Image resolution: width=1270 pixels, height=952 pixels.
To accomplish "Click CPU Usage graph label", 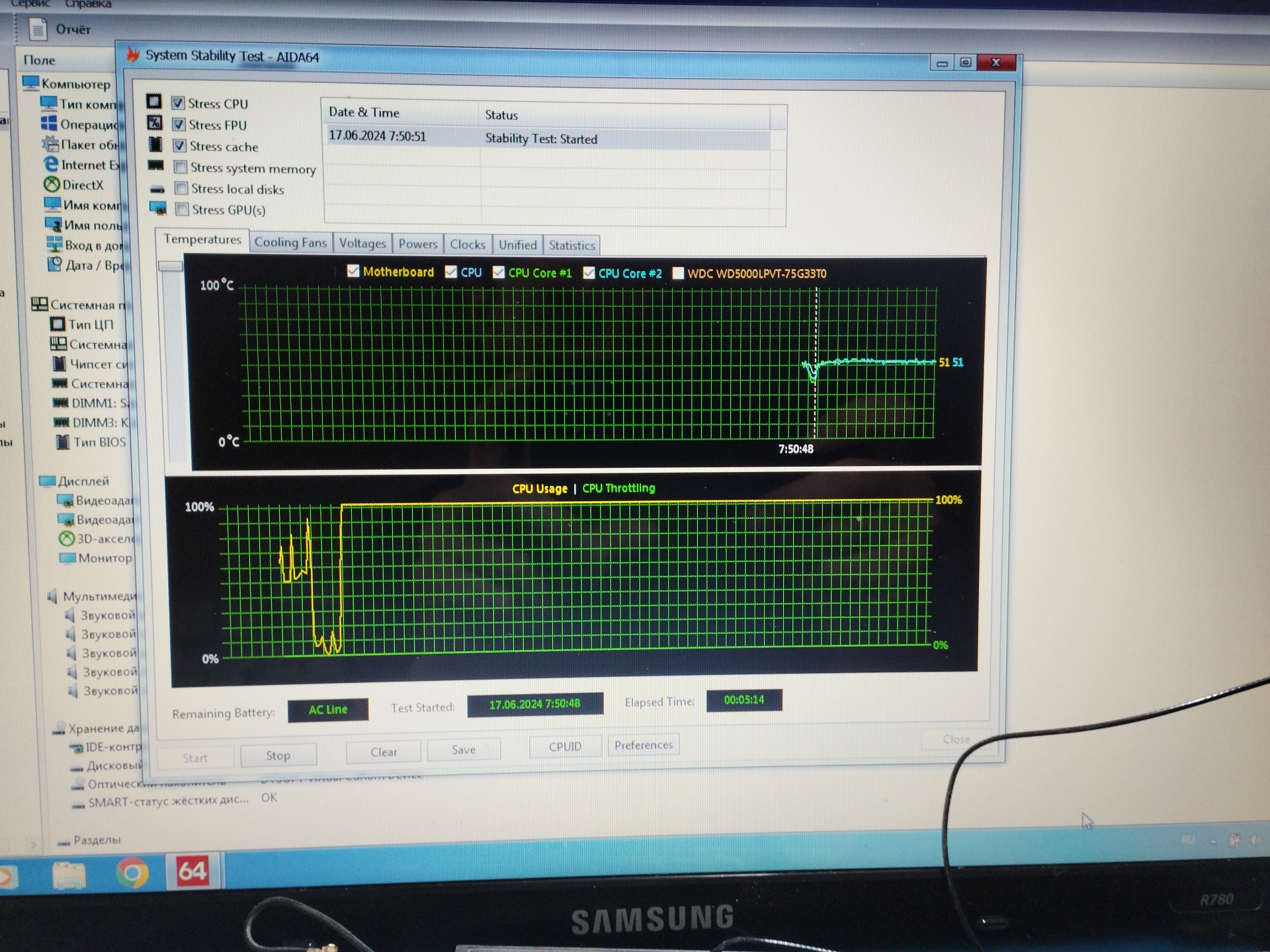I will pyautogui.click(x=540, y=489).
